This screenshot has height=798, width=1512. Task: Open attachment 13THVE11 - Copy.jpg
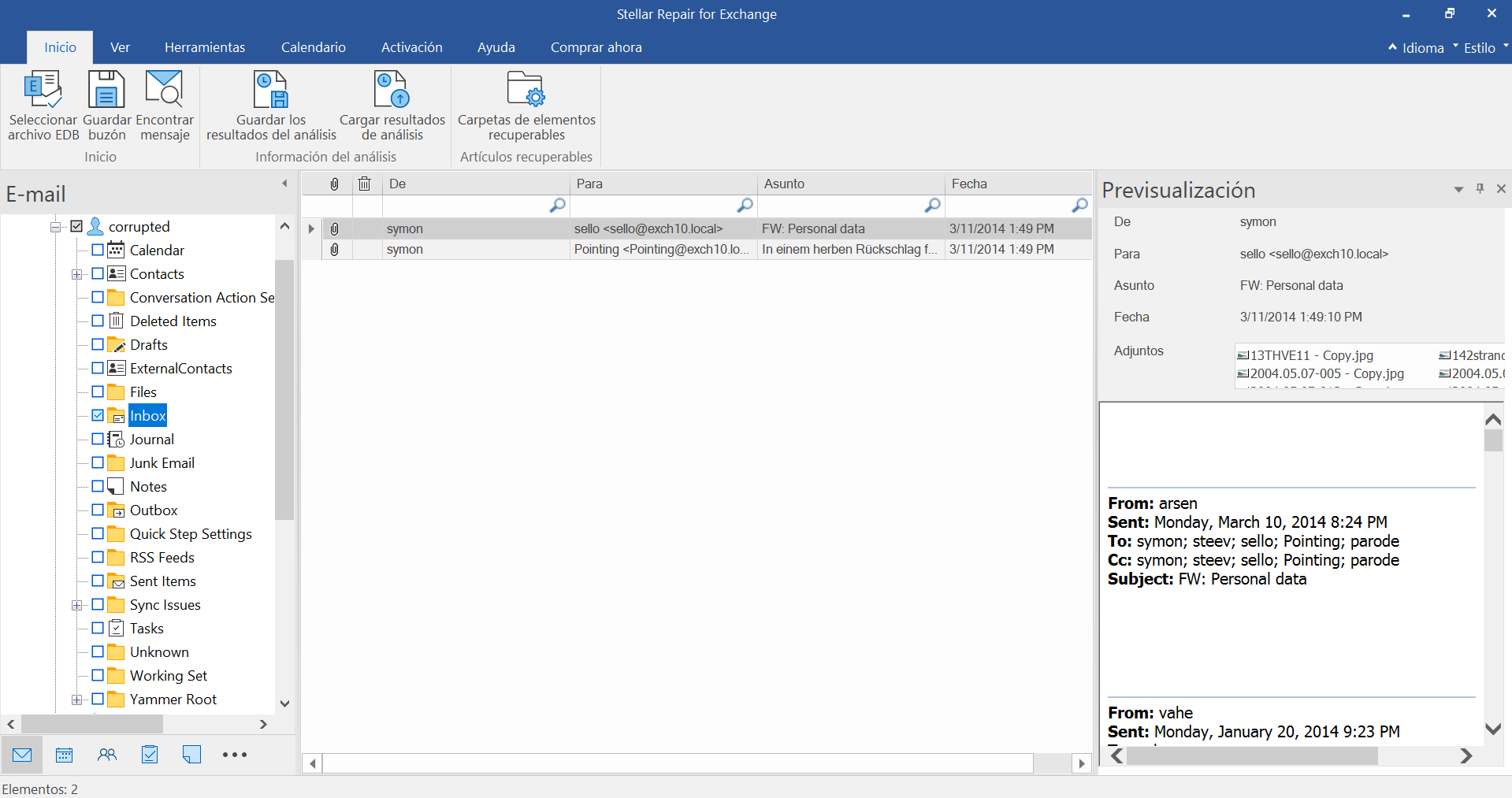pos(1305,355)
